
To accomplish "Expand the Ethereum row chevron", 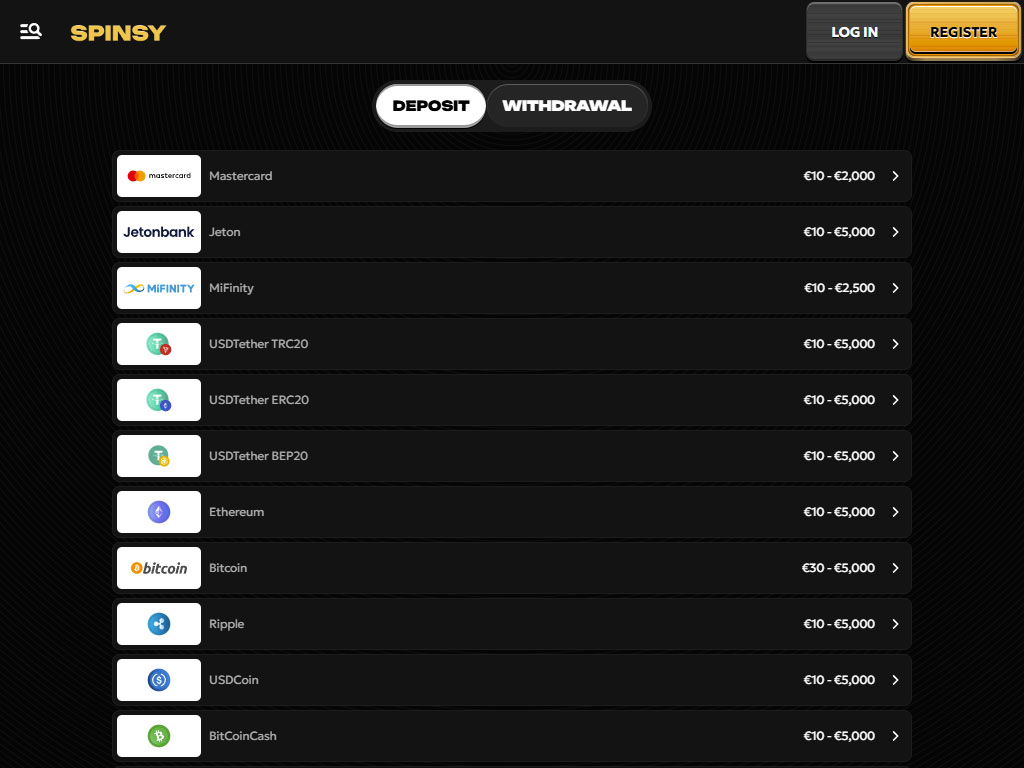I will pos(895,512).
